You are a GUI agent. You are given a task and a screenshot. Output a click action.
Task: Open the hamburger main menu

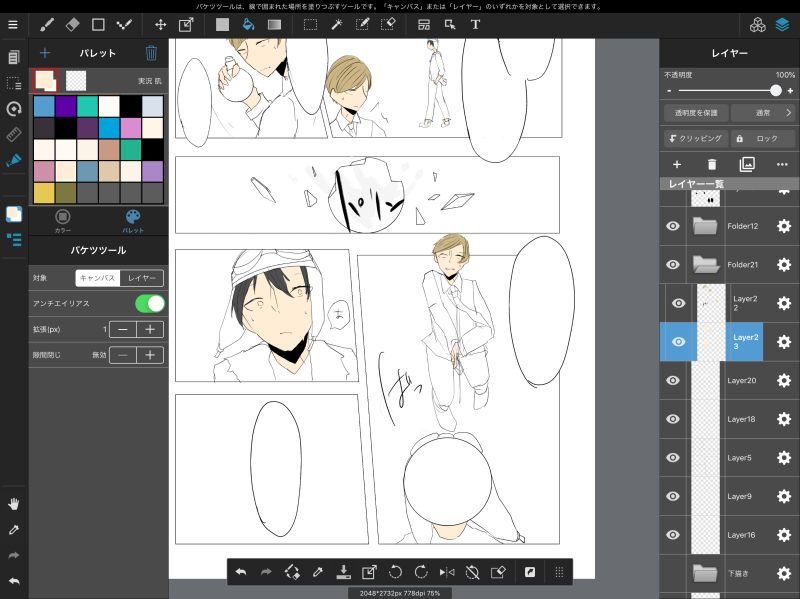coord(13,24)
